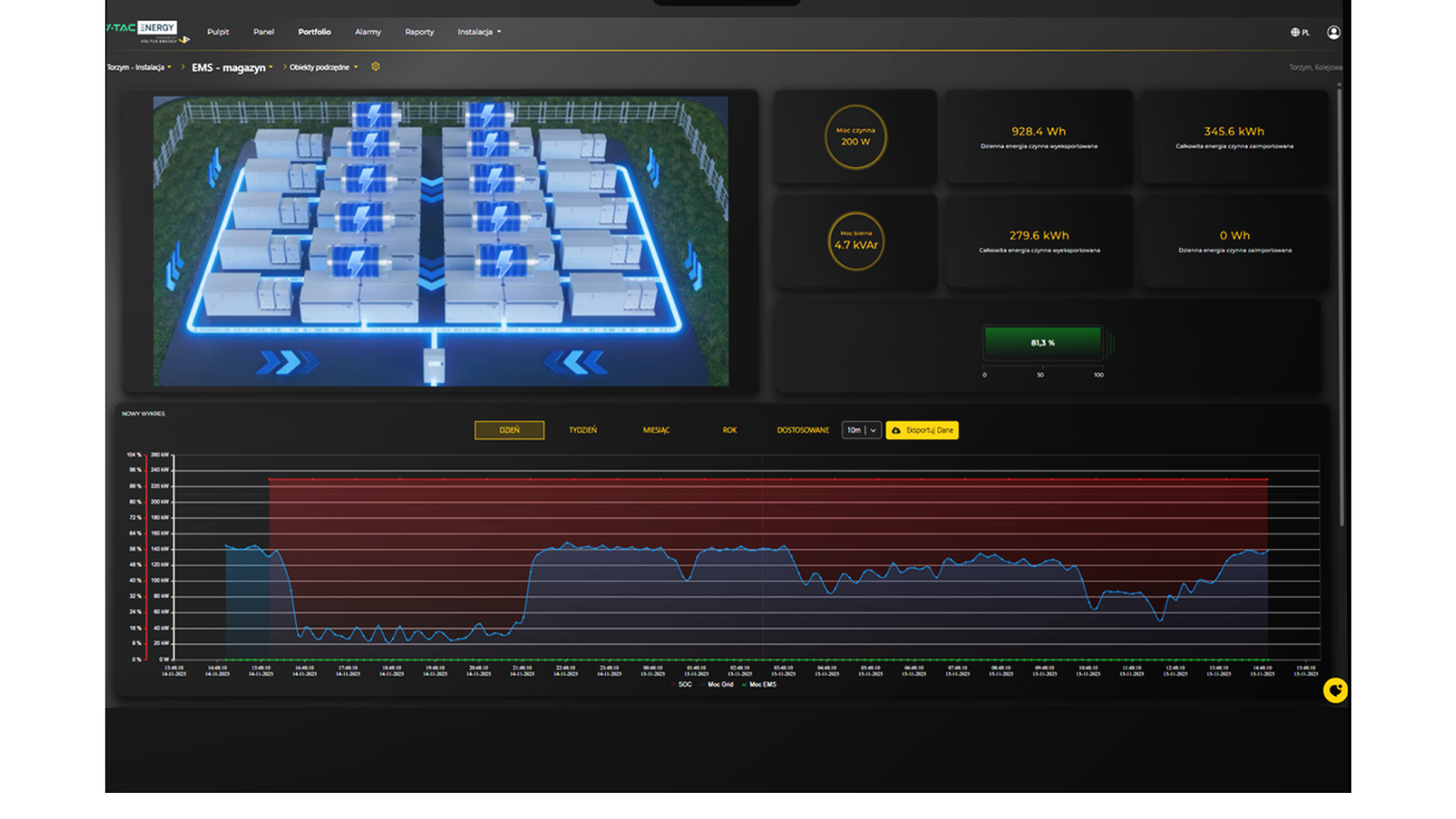This screenshot has height=819, width=1456.
Task: Click the yellow settings gear beside the breadcrumb
Action: point(375,66)
